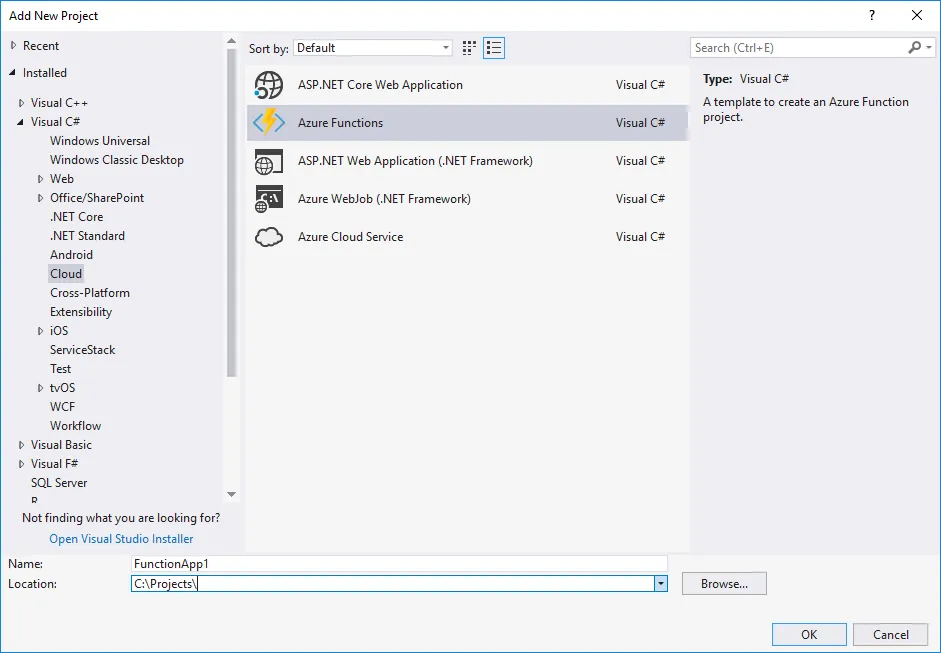This screenshot has height=653, width=941.
Task: Select the Cloud category
Action: 65,274
